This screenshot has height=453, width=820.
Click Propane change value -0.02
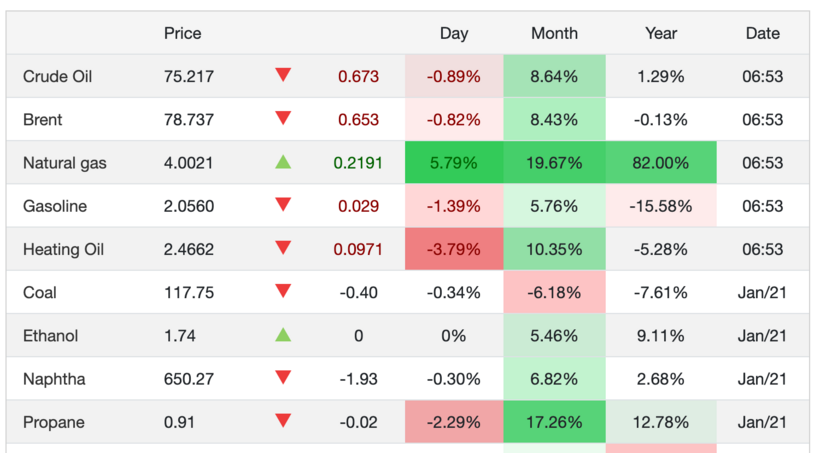tap(358, 422)
